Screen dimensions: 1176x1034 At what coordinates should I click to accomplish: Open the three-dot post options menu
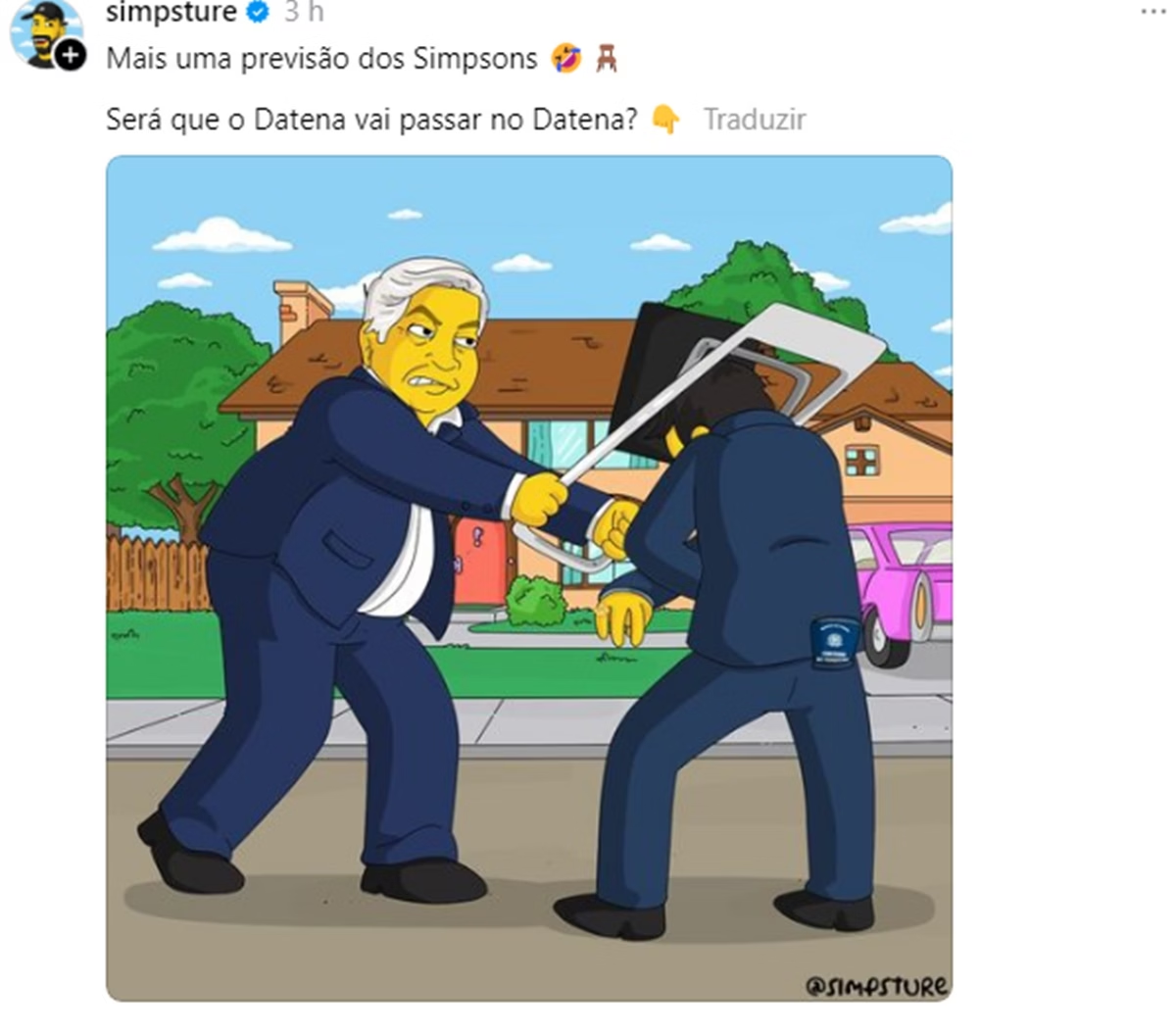point(1153,11)
